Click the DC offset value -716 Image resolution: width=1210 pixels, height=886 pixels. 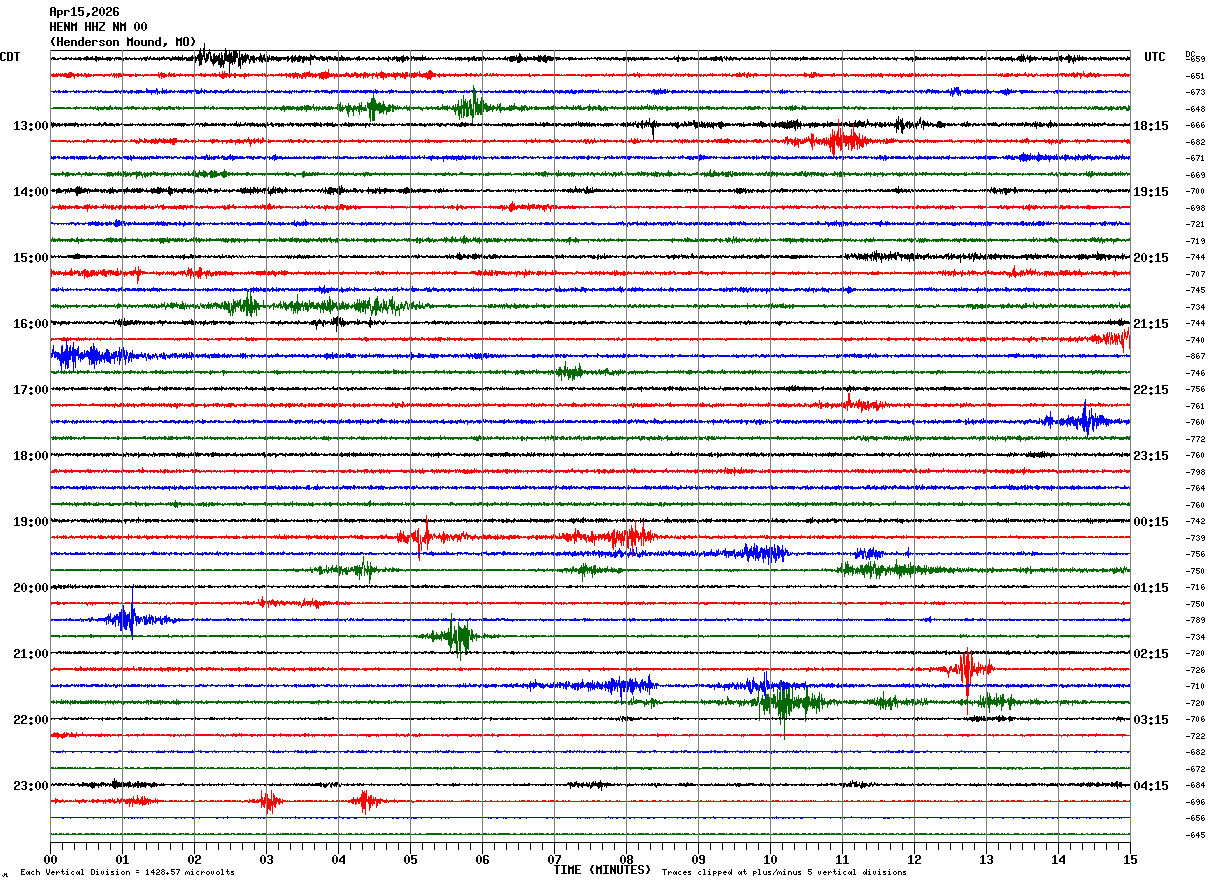pyautogui.click(x=1195, y=587)
